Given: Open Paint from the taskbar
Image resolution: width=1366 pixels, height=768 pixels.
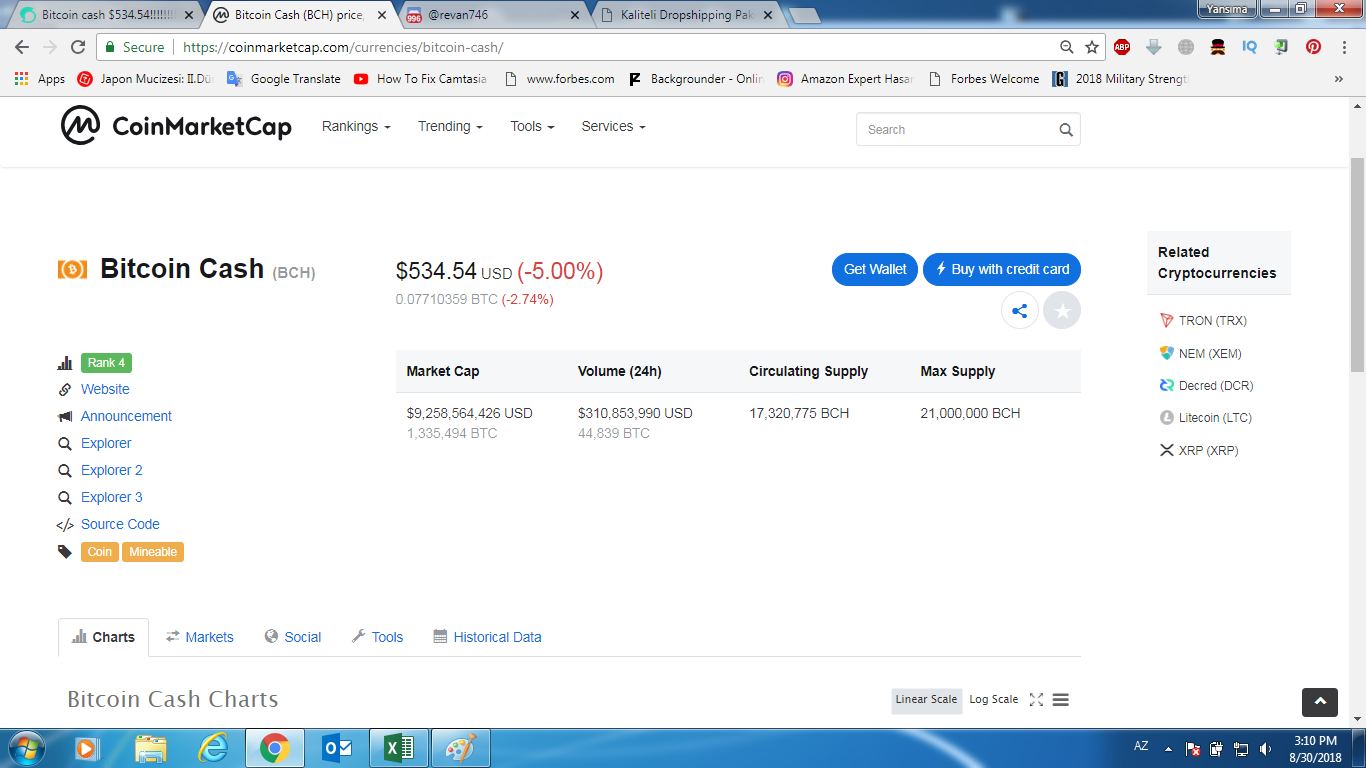Looking at the screenshot, I should click(x=461, y=748).
